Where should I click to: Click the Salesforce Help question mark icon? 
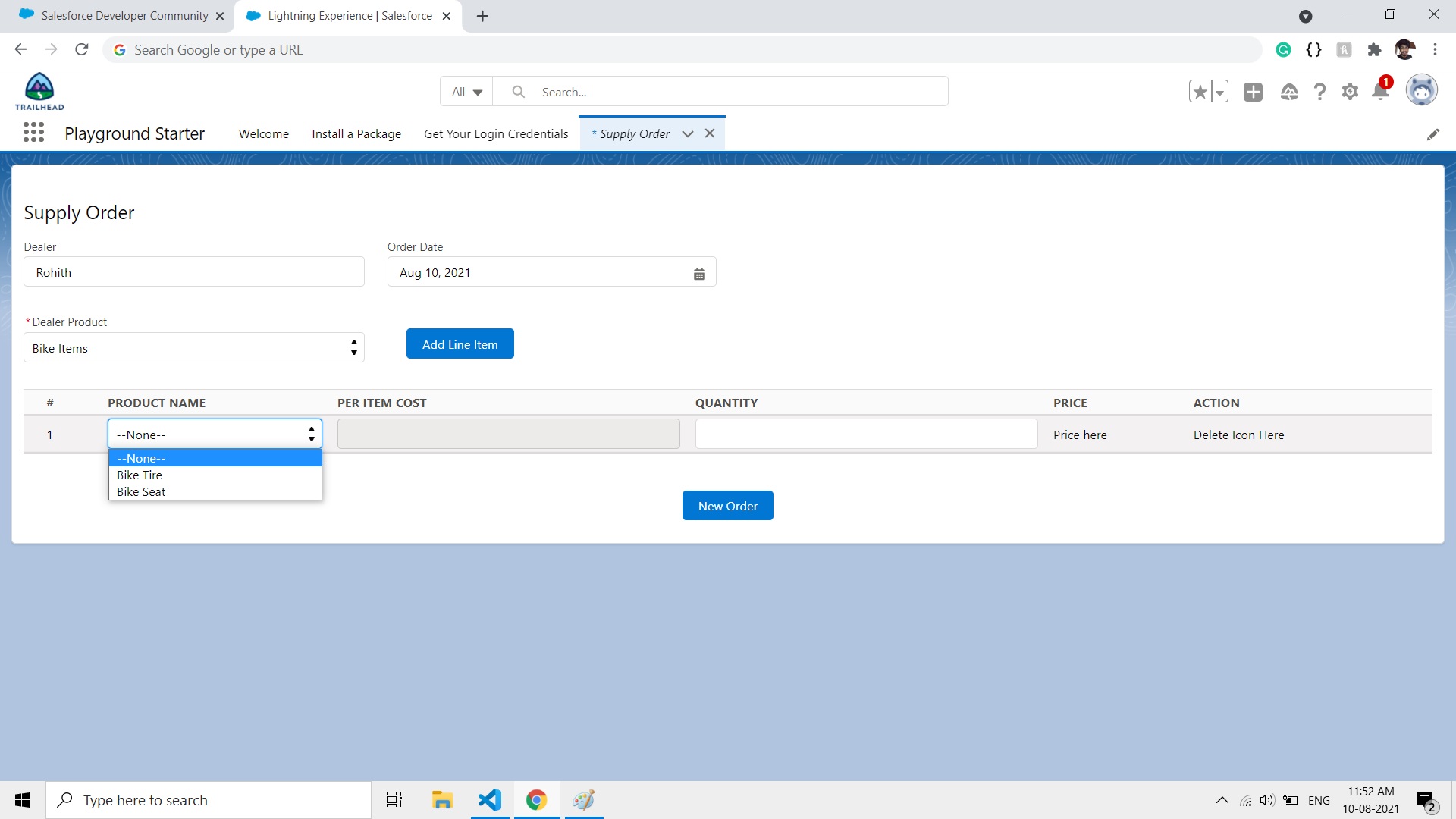1319,92
